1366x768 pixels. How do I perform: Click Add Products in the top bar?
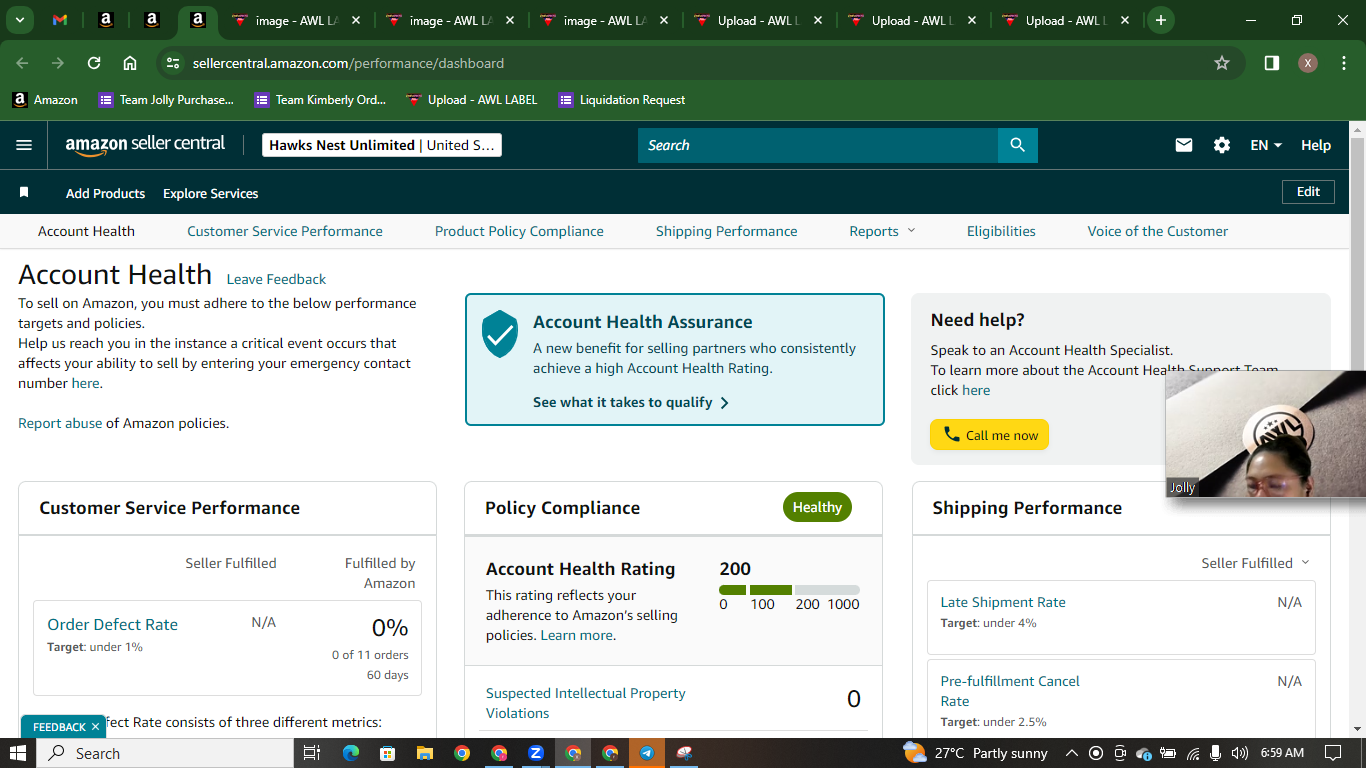(105, 193)
